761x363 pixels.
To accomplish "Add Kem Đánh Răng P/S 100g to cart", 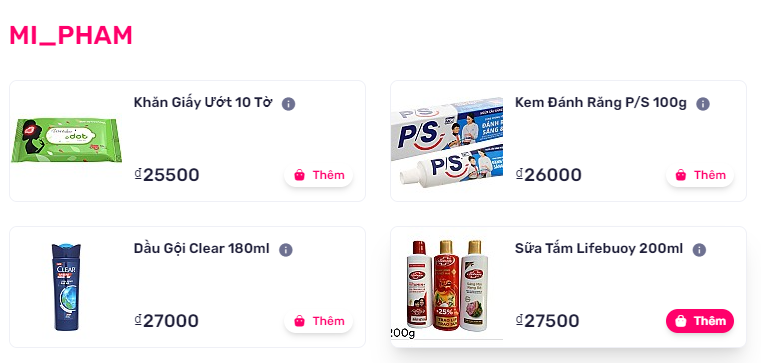I will tap(700, 175).
